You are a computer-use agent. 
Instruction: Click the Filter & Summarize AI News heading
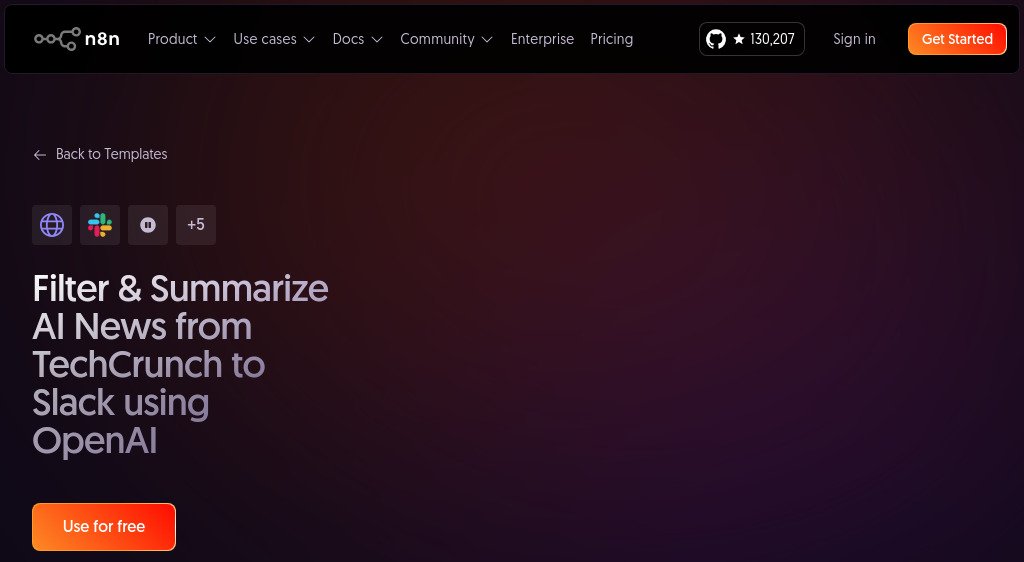180,364
